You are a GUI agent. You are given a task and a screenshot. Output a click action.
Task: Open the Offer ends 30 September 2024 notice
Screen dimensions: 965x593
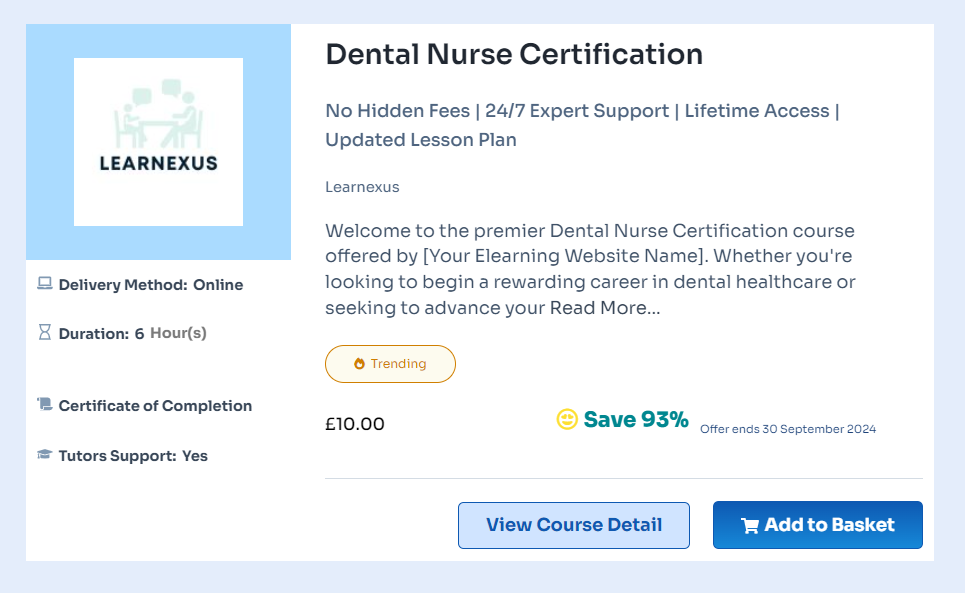pyautogui.click(x=787, y=429)
